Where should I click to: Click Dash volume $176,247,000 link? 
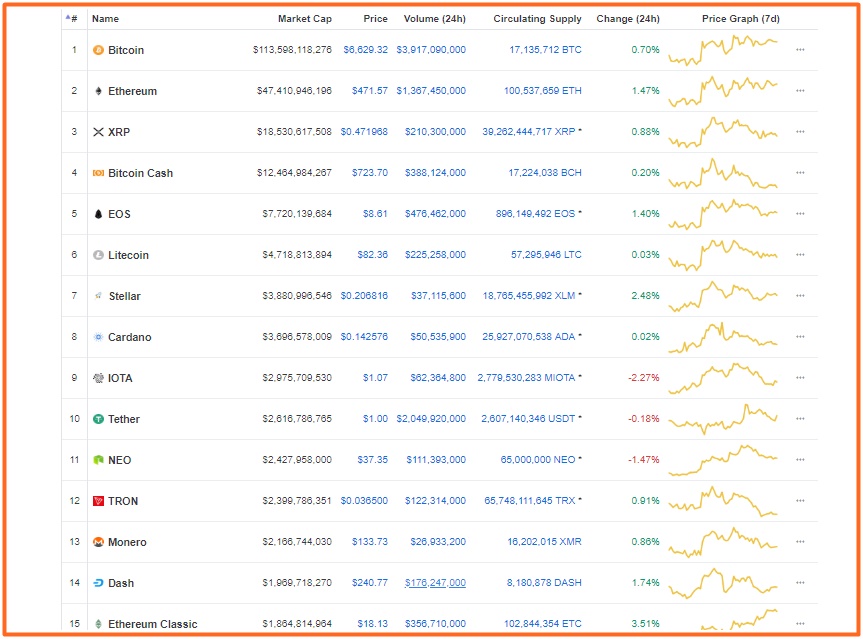(435, 582)
